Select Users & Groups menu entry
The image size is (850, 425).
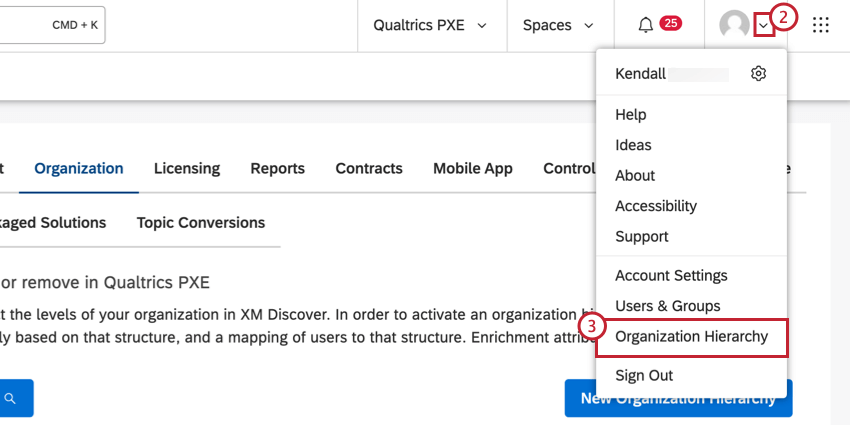(667, 306)
